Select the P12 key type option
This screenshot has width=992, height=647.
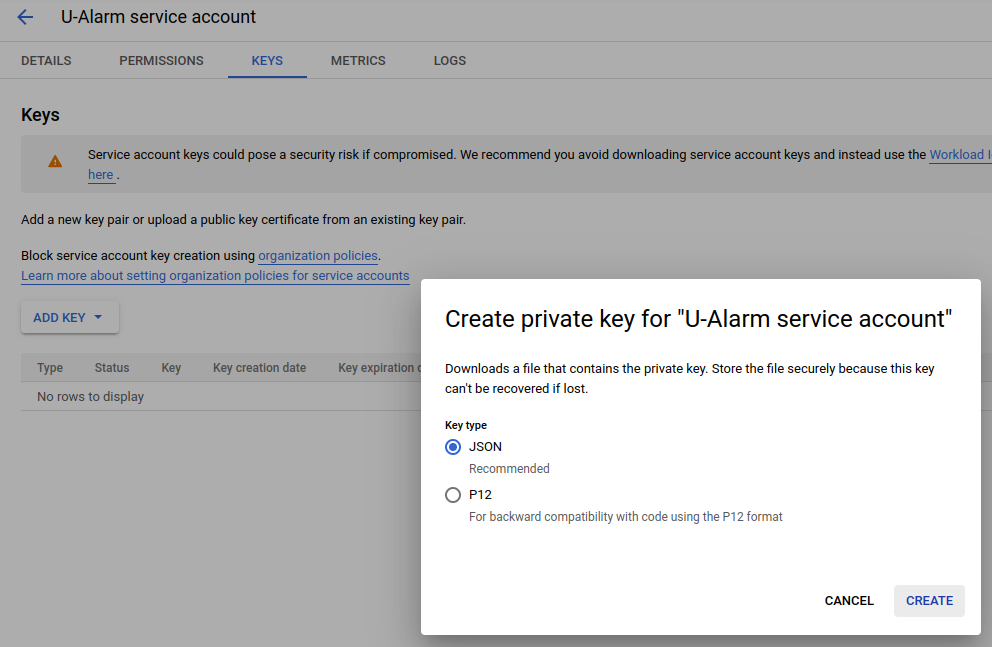point(453,495)
